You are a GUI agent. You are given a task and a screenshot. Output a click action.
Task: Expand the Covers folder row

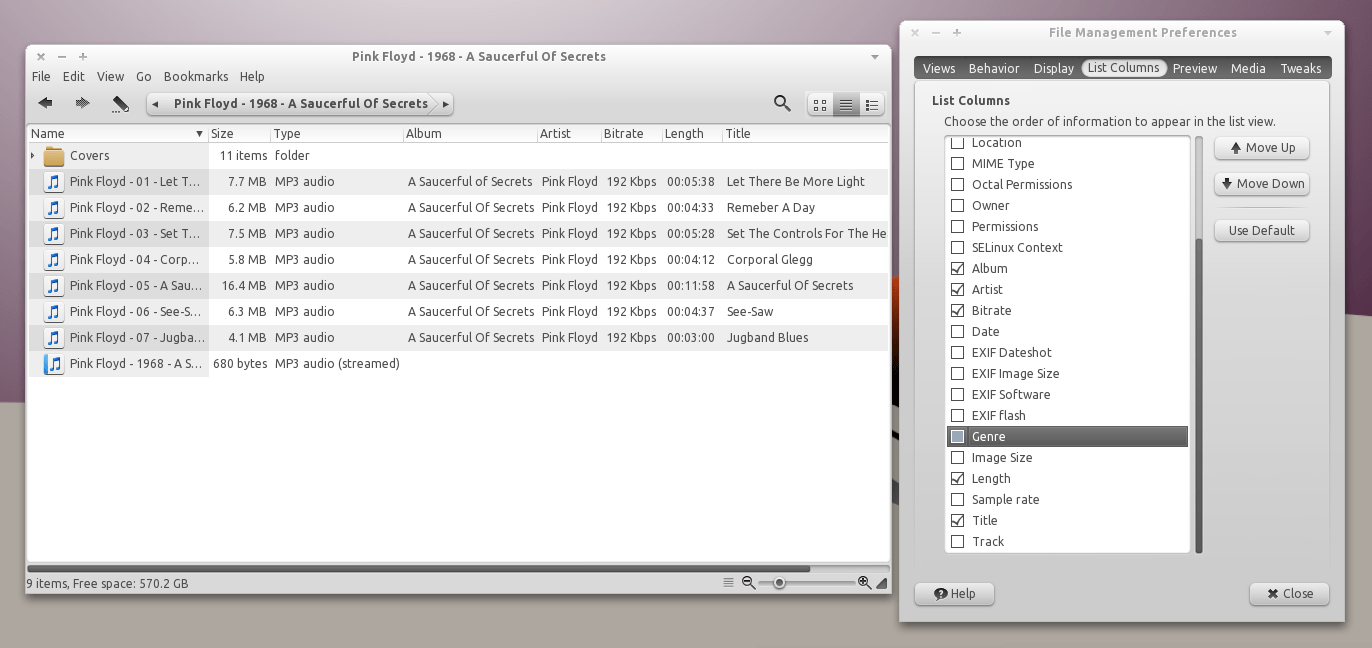32,155
